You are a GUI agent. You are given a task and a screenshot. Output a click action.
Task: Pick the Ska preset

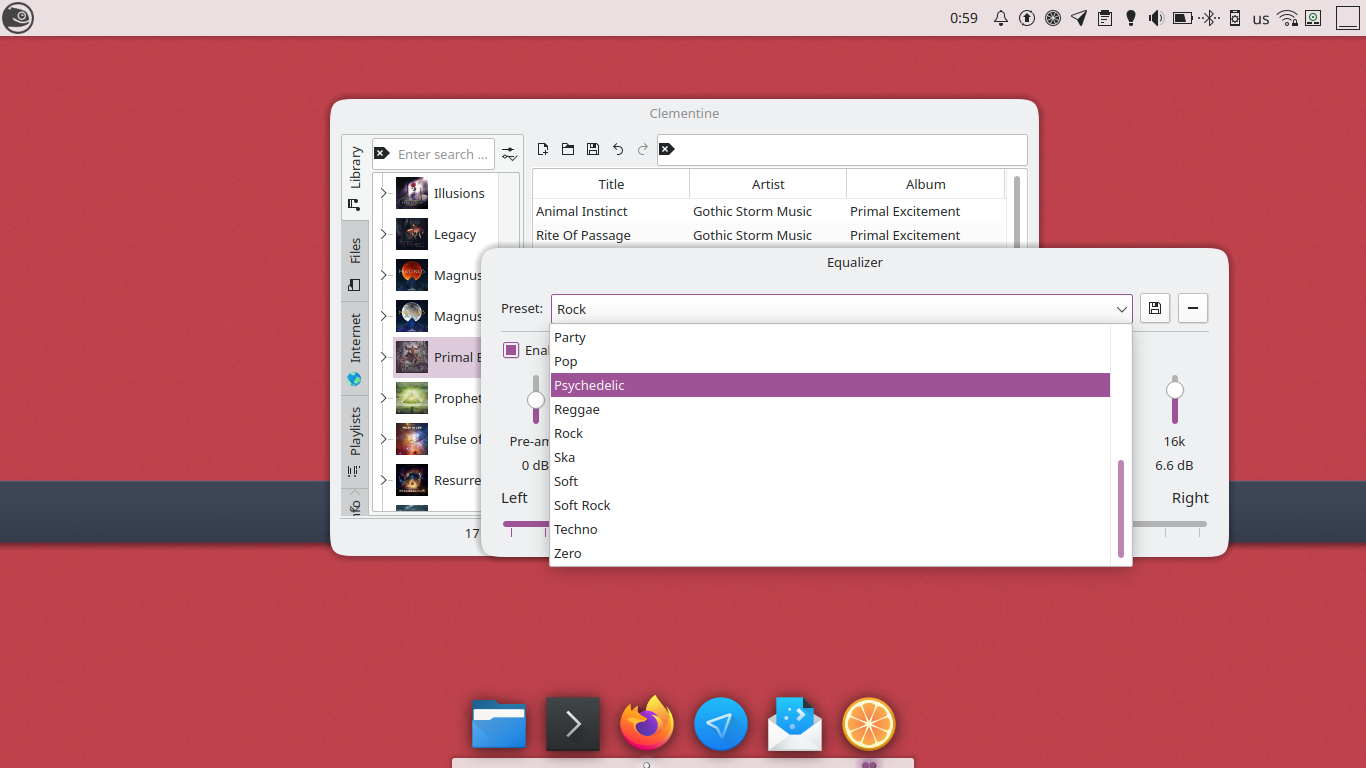pos(830,457)
